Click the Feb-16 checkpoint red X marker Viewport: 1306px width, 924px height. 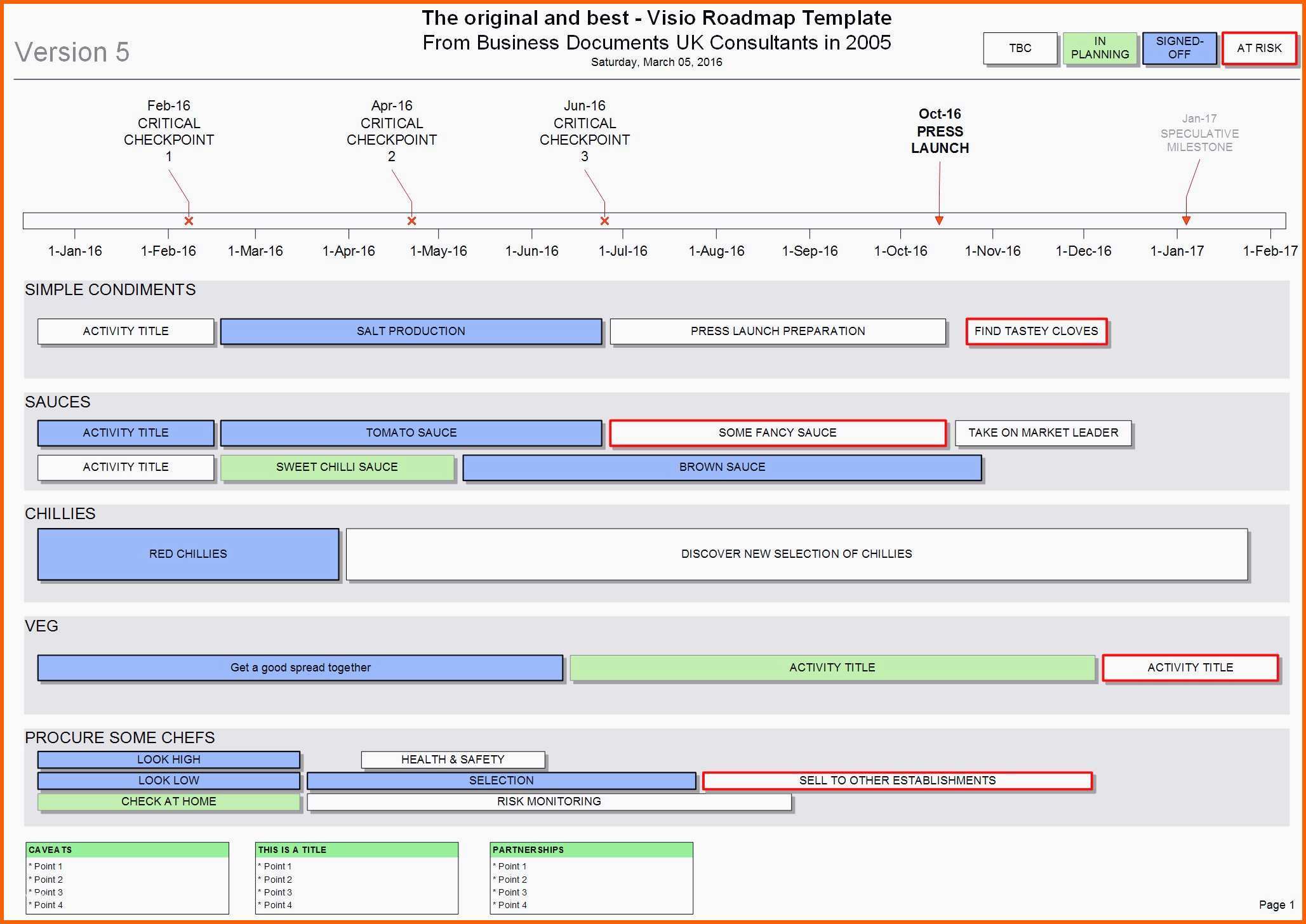[x=189, y=221]
